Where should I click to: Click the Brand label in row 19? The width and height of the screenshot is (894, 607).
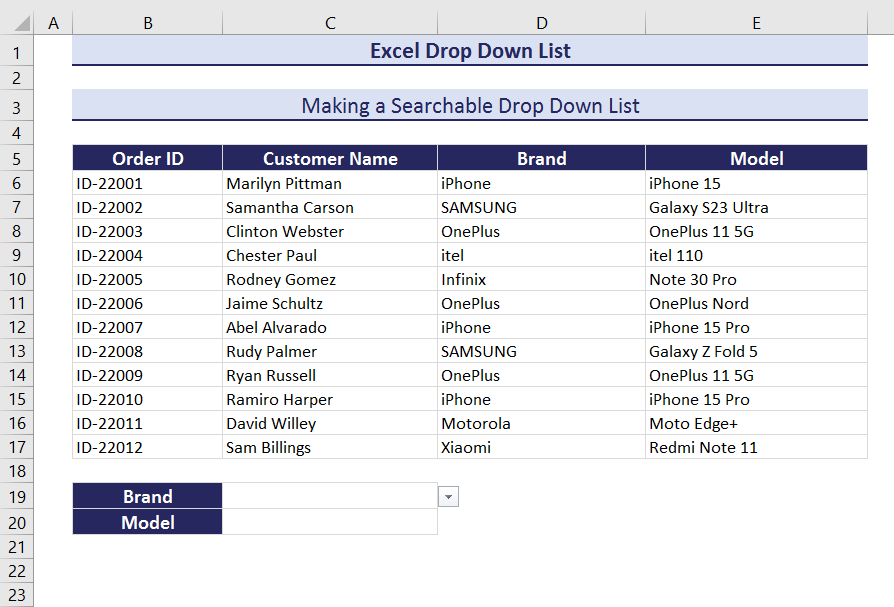(148, 496)
